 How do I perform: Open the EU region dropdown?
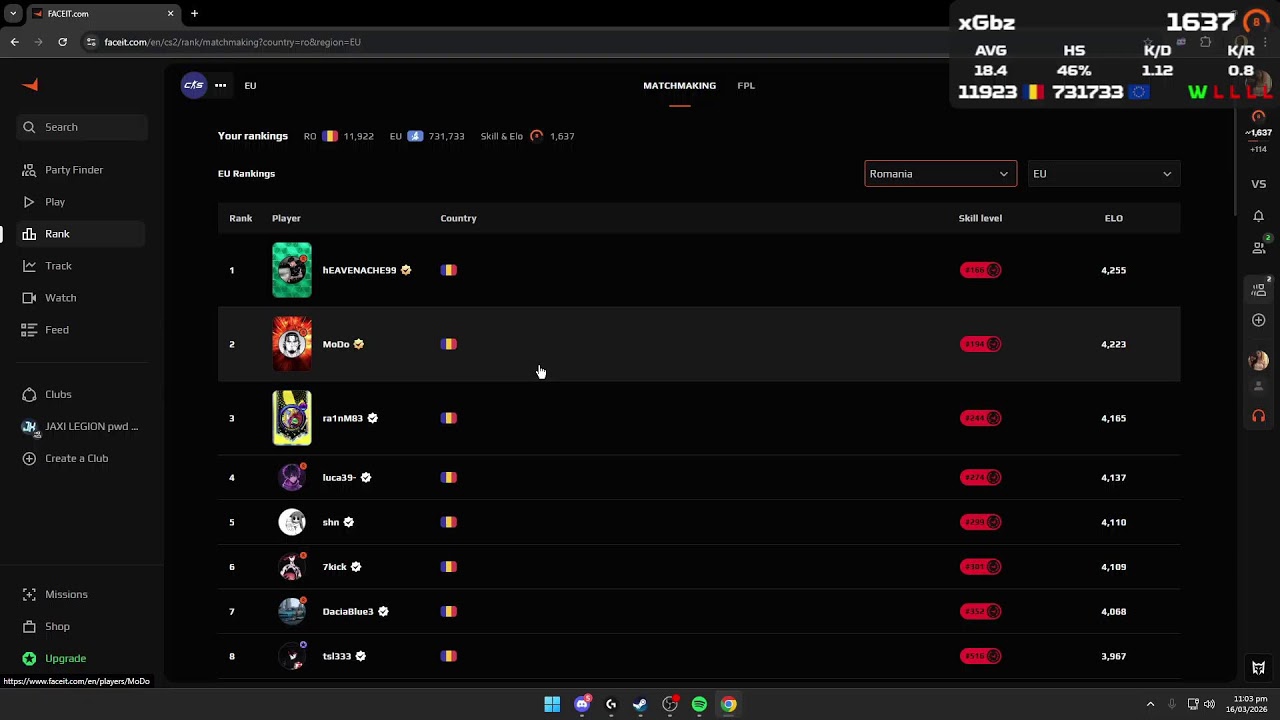[1103, 174]
